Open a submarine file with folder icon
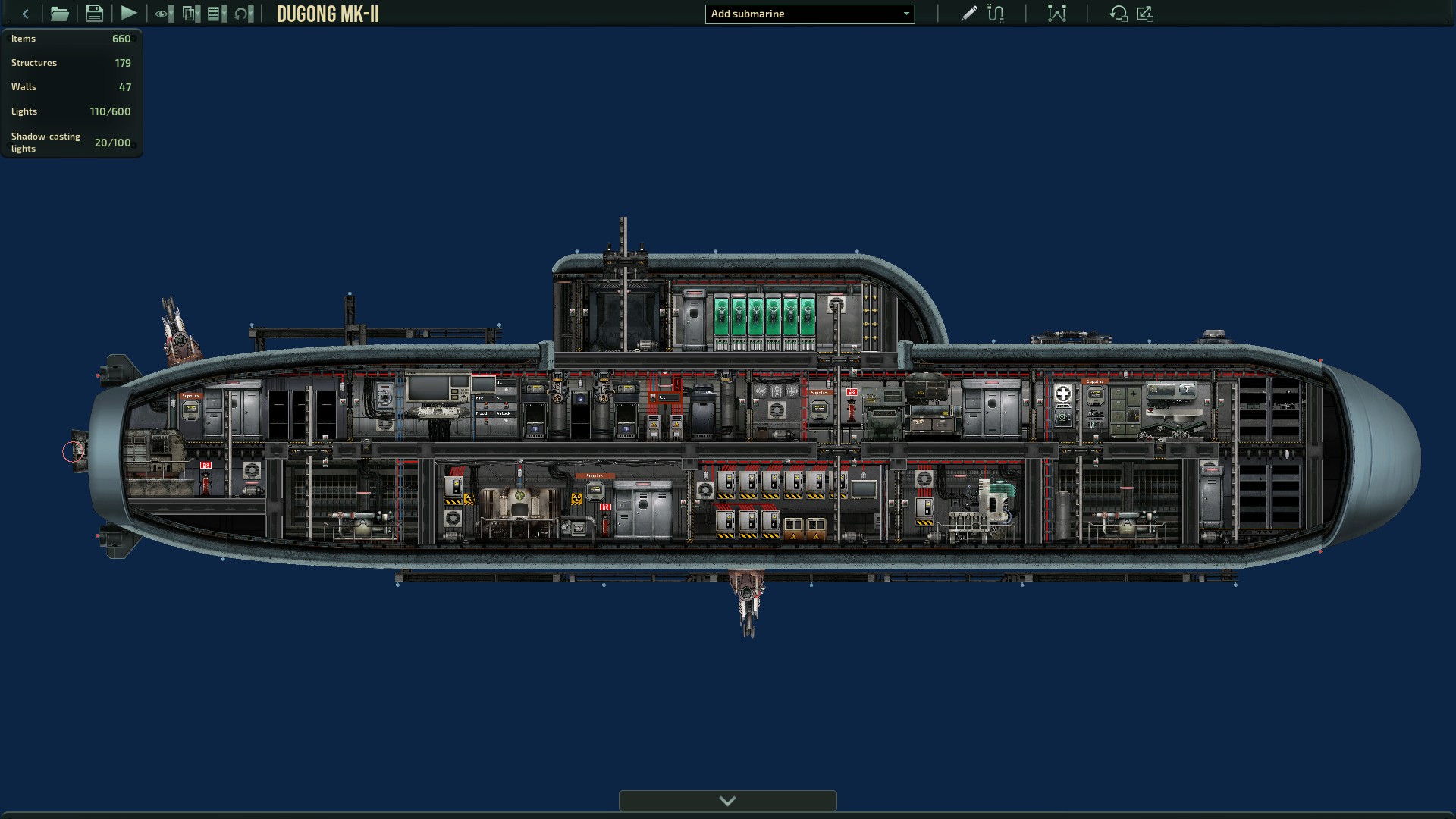 59,14
